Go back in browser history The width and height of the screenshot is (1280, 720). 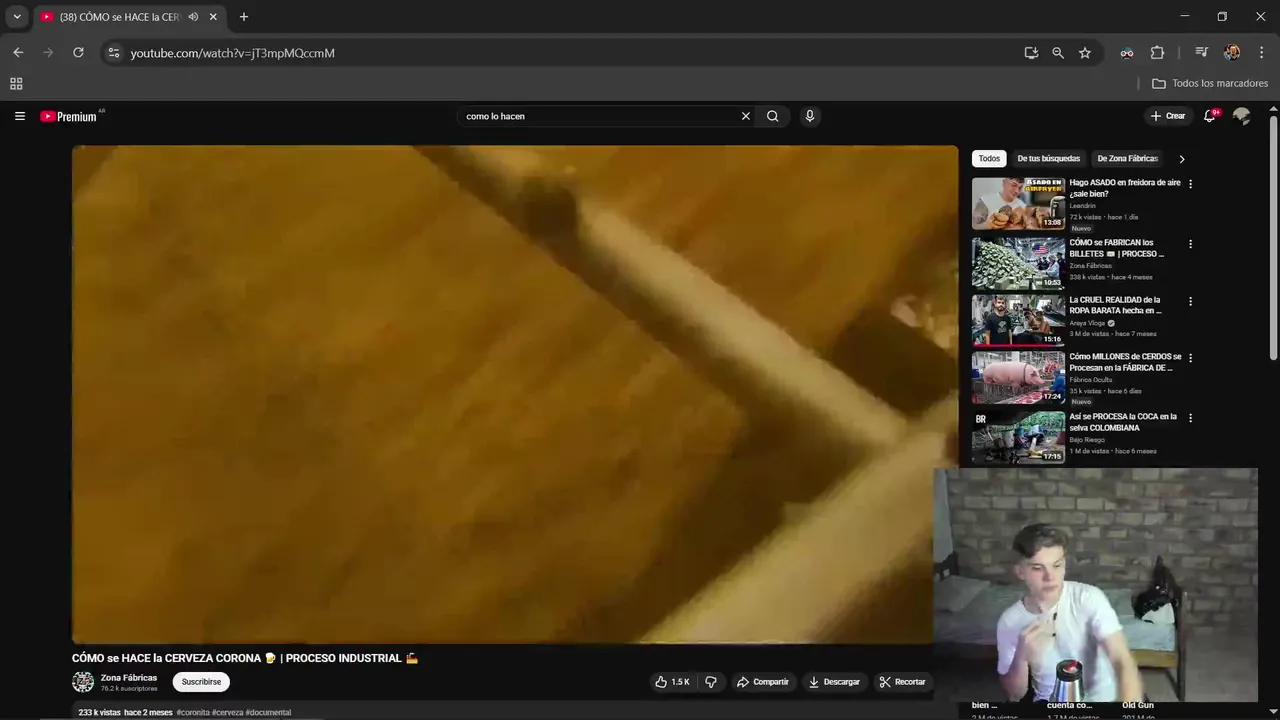[x=18, y=53]
